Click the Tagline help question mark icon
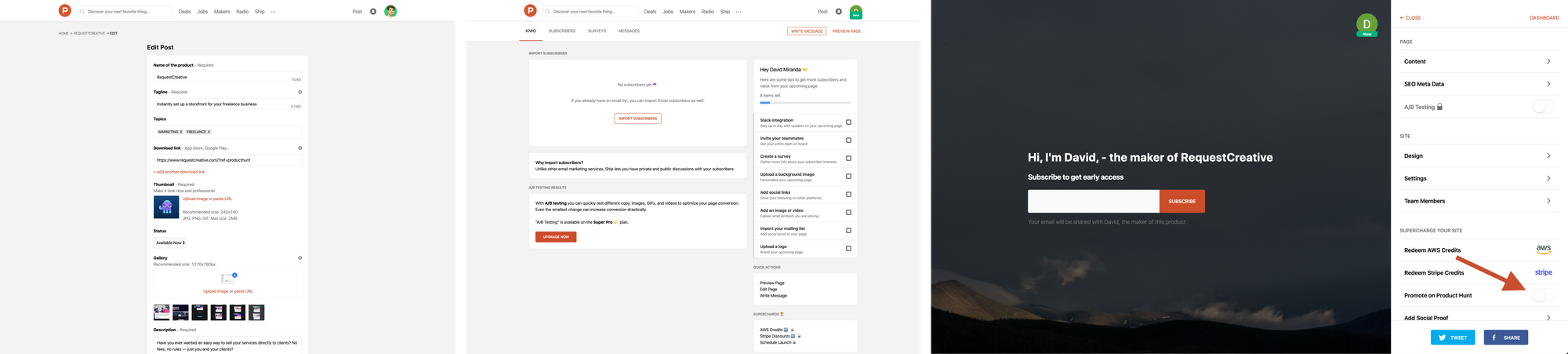 pyautogui.click(x=299, y=92)
